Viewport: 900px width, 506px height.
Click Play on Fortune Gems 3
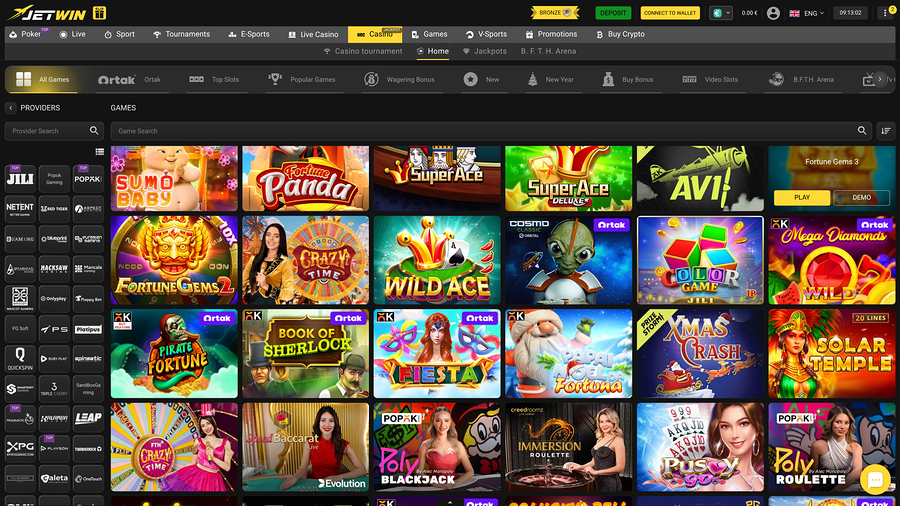click(x=802, y=197)
